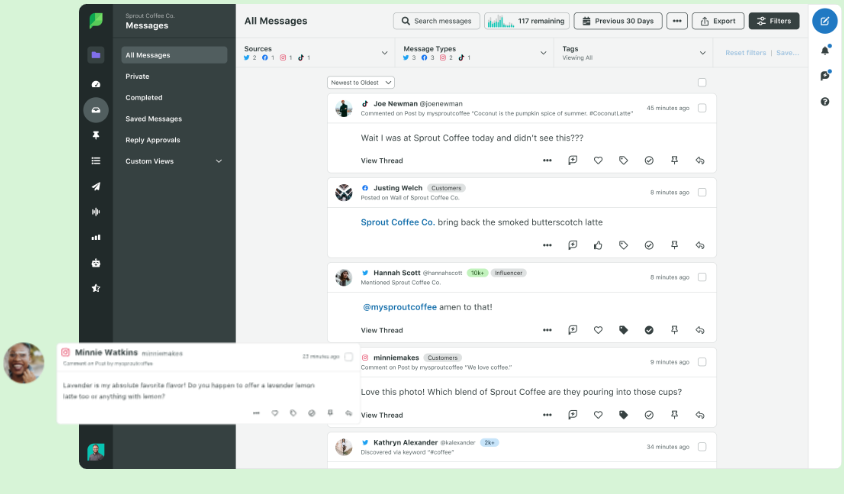Screen dimensions: 844x494
Task: Reply to Hannah Scott's tweet
Action: 700,330
